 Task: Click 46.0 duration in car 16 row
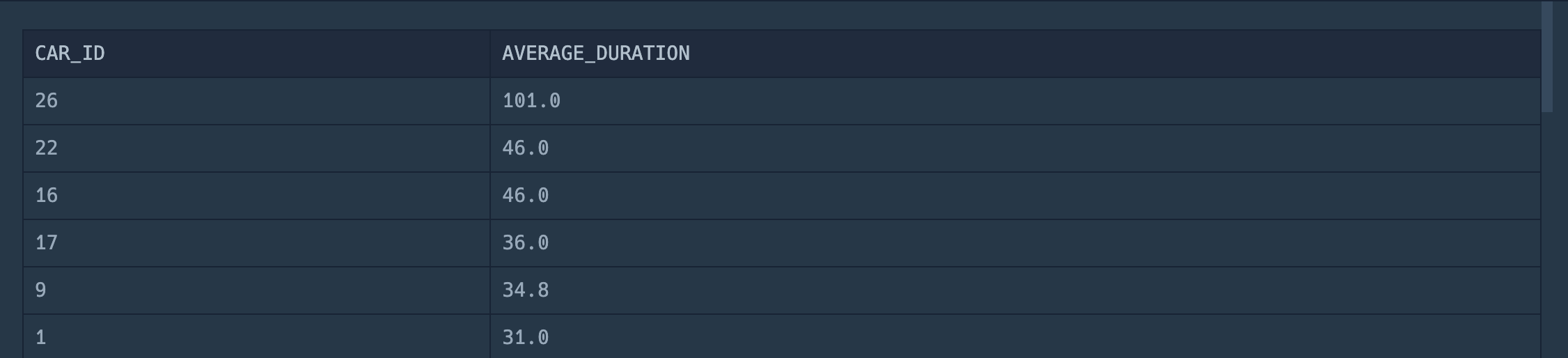click(x=1015, y=196)
